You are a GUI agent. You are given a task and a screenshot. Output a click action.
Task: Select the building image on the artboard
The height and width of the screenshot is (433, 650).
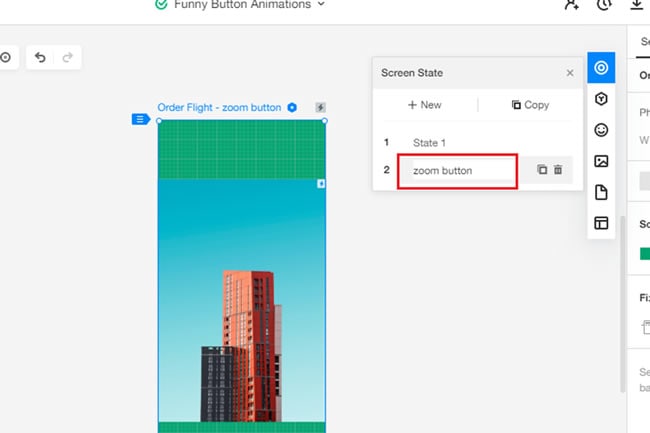click(242, 300)
